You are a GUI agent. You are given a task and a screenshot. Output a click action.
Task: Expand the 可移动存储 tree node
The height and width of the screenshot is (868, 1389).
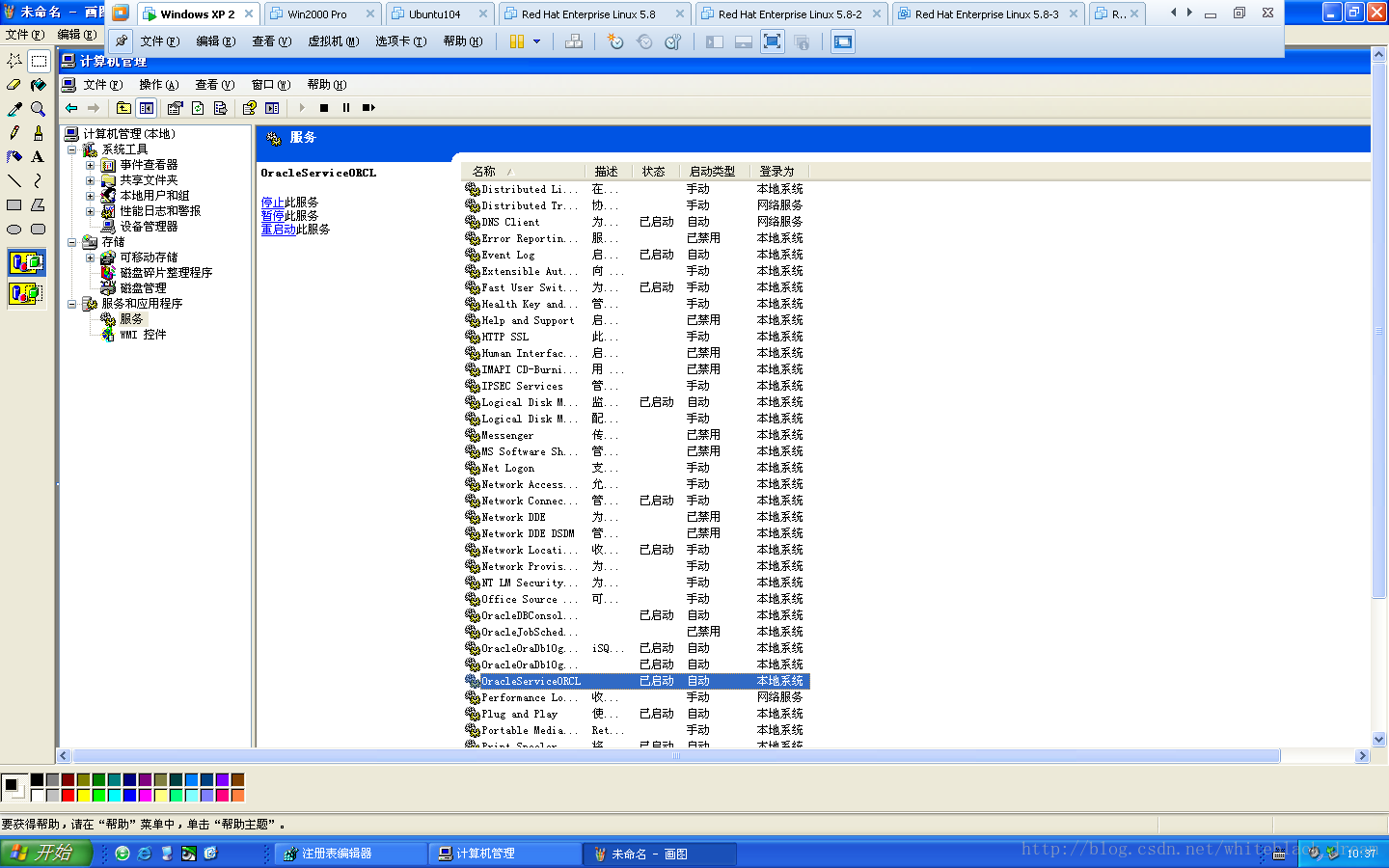[90, 258]
